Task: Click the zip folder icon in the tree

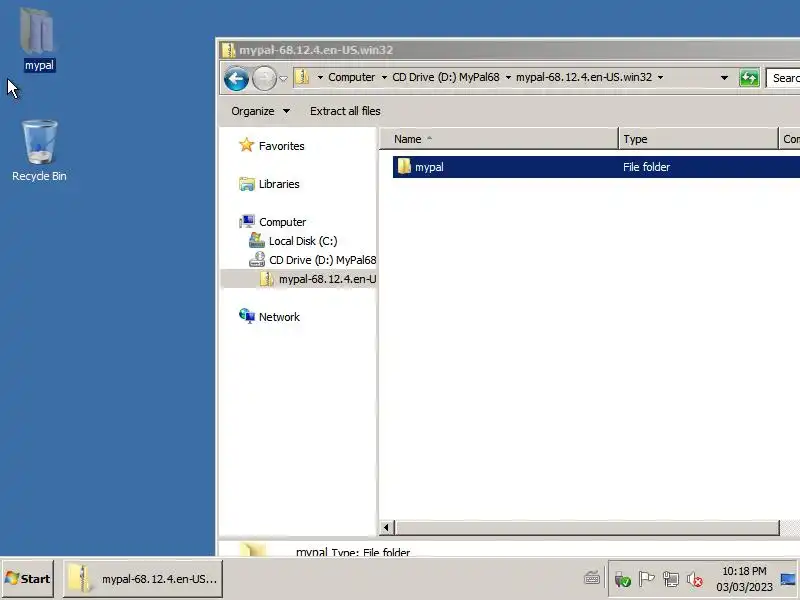Action: click(266, 279)
